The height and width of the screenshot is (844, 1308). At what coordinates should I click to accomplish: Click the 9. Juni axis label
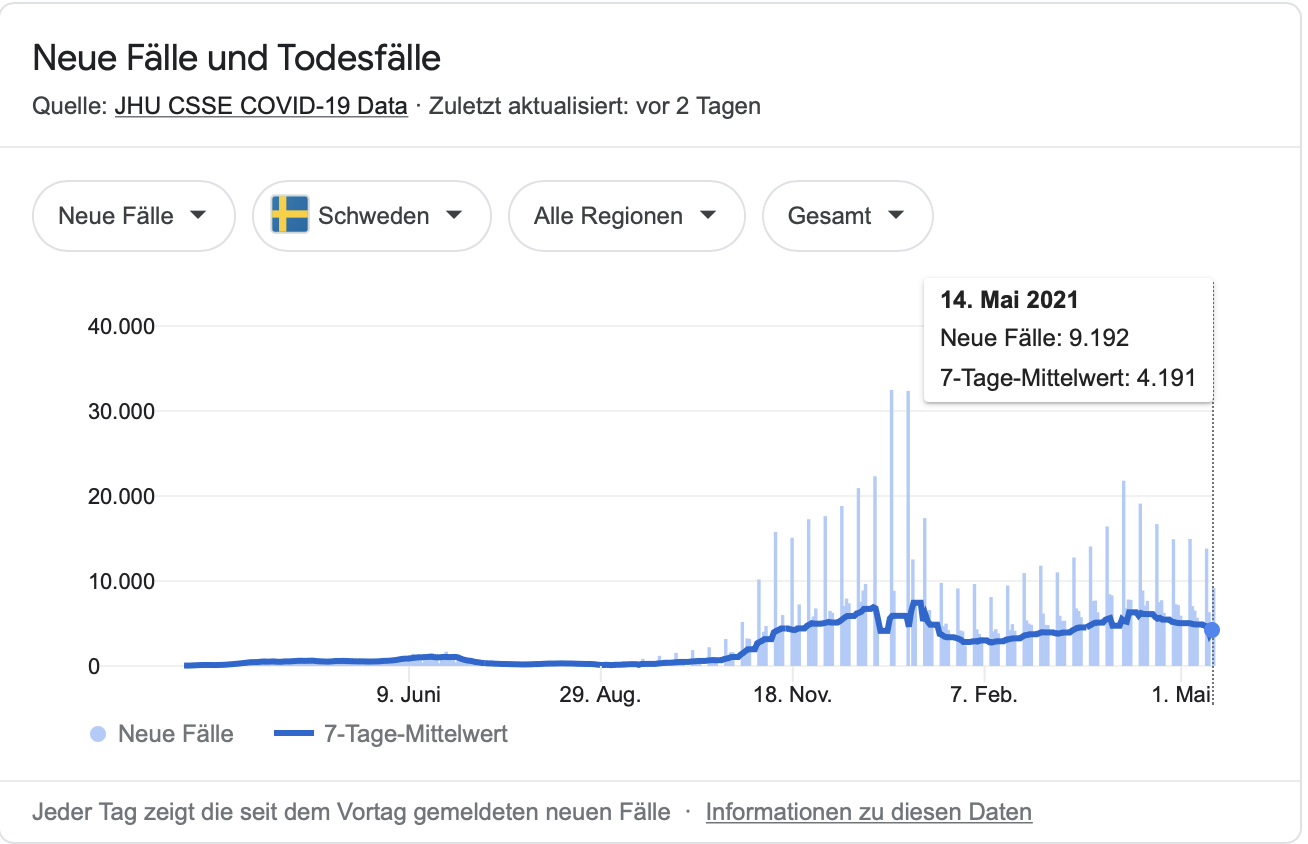point(408,694)
